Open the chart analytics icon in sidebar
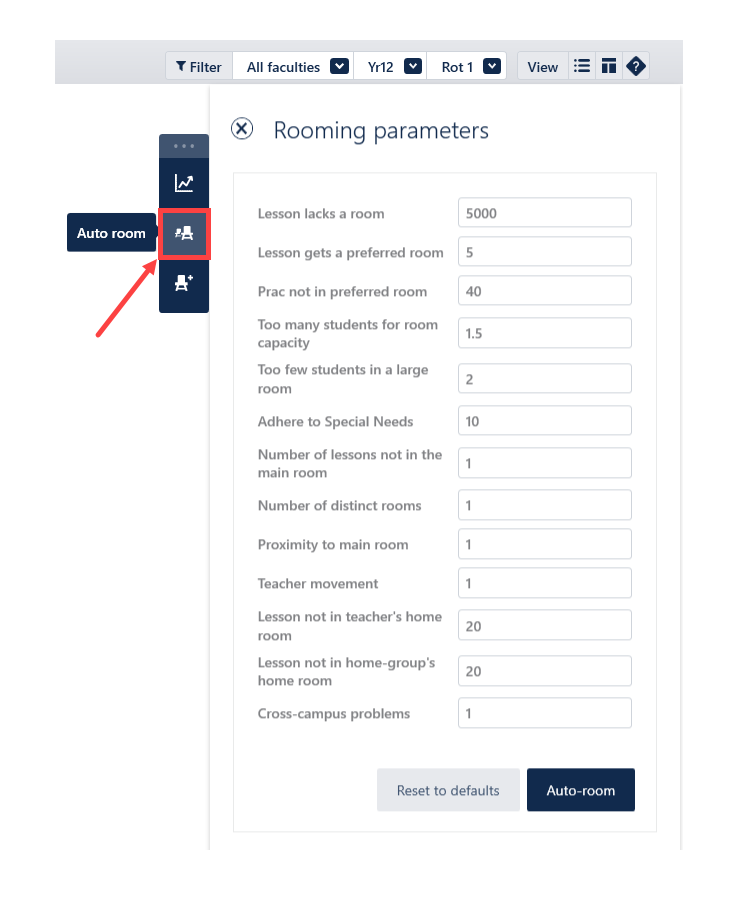Viewport: 738px width, 902px height. 184,183
